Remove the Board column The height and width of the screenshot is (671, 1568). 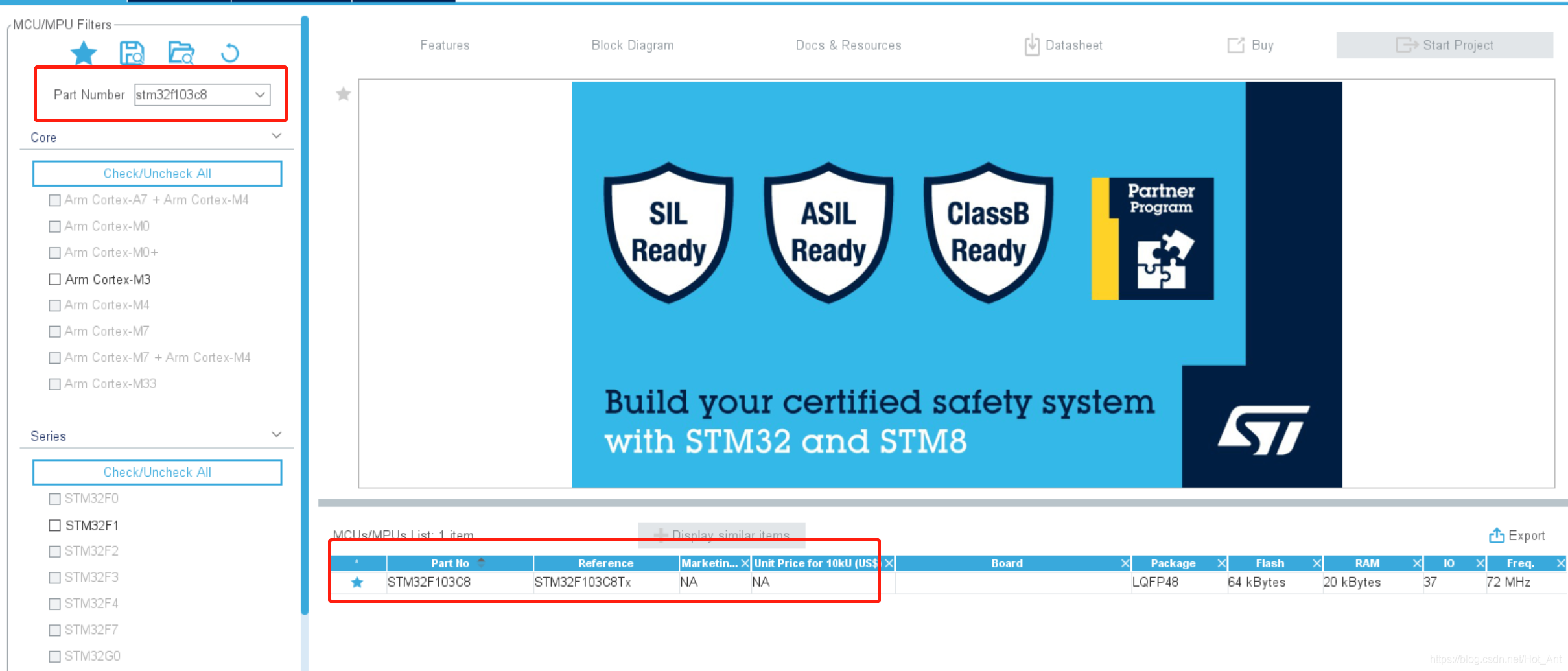[1125, 563]
